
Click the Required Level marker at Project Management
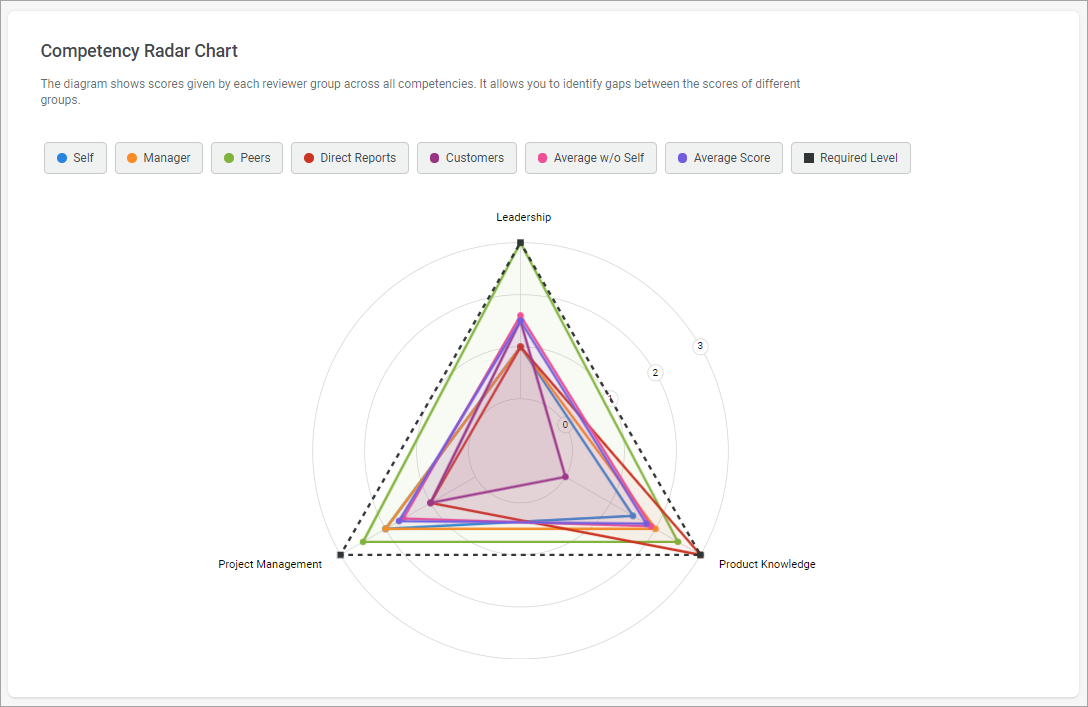click(x=341, y=555)
